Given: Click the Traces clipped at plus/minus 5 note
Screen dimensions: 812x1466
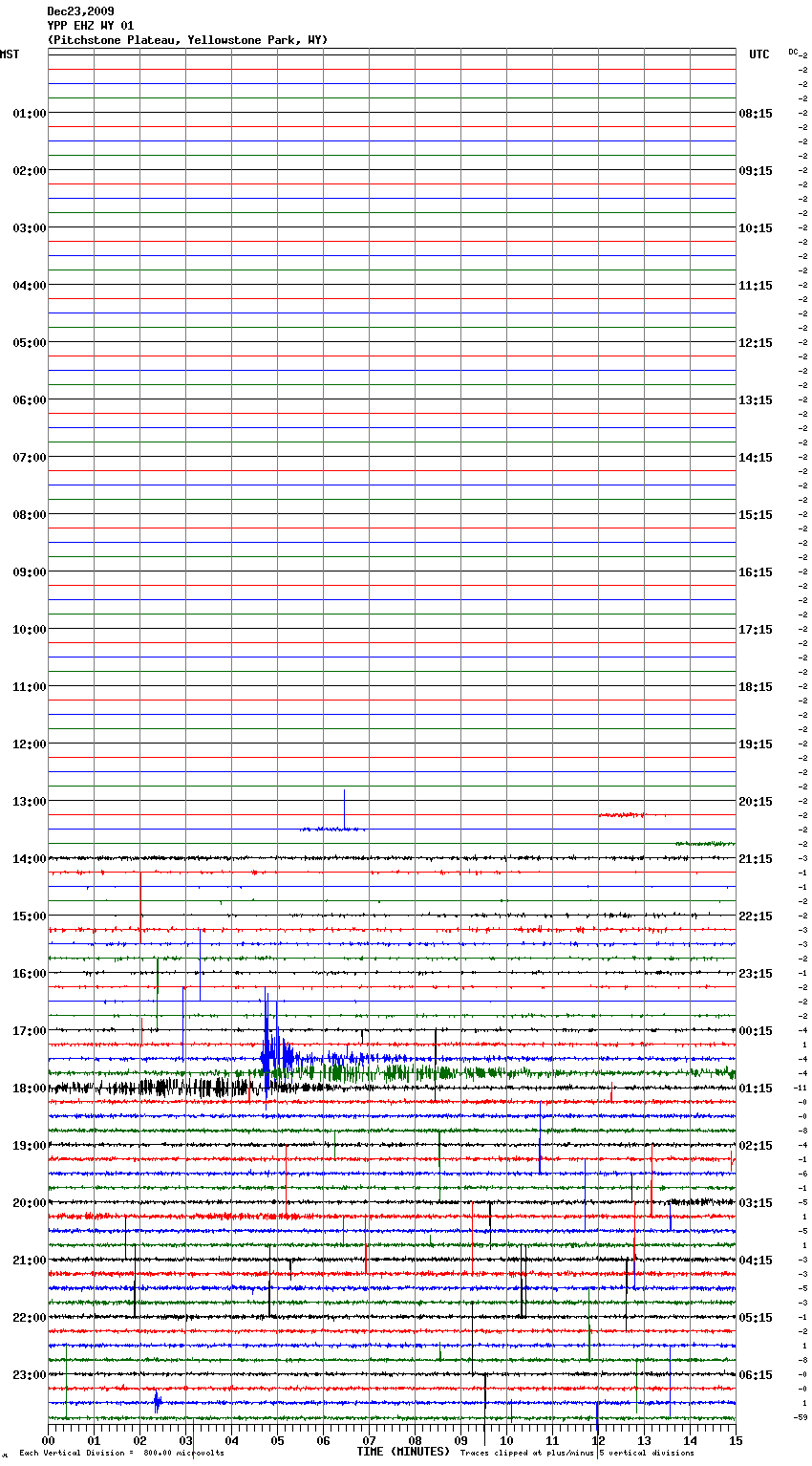Looking at the screenshot, I should [577, 1454].
